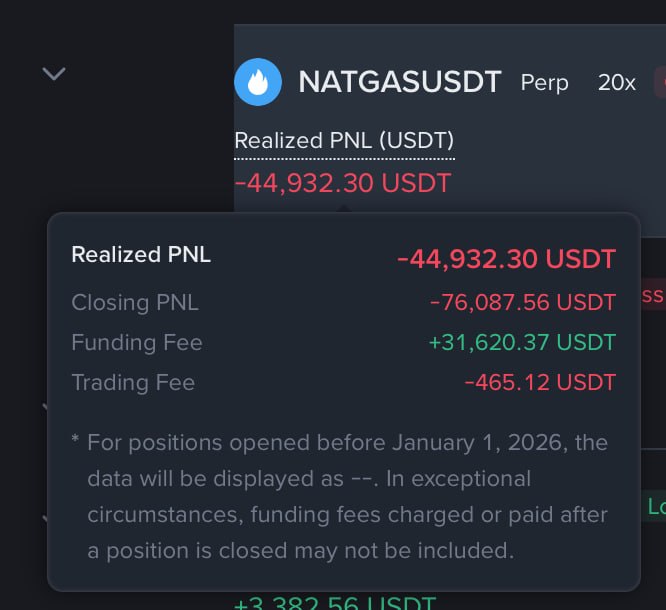
Task: Click the green +31,620.37 USDT funding amount
Action: click(x=522, y=342)
